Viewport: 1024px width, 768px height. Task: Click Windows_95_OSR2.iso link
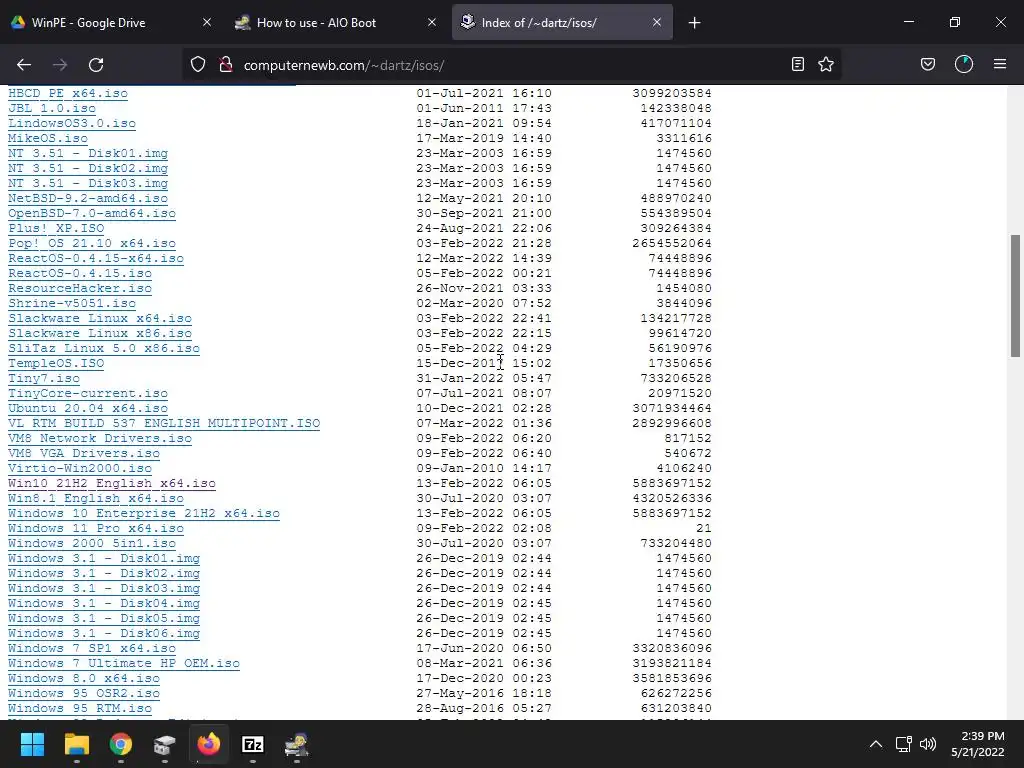click(x=84, y=694)
